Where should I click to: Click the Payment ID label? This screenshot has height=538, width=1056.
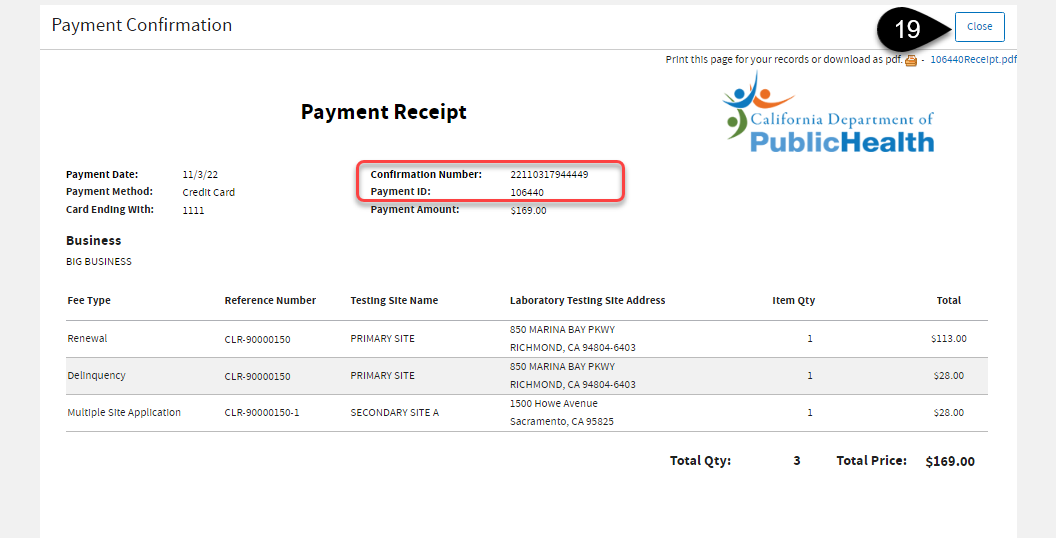click(401, 192)
